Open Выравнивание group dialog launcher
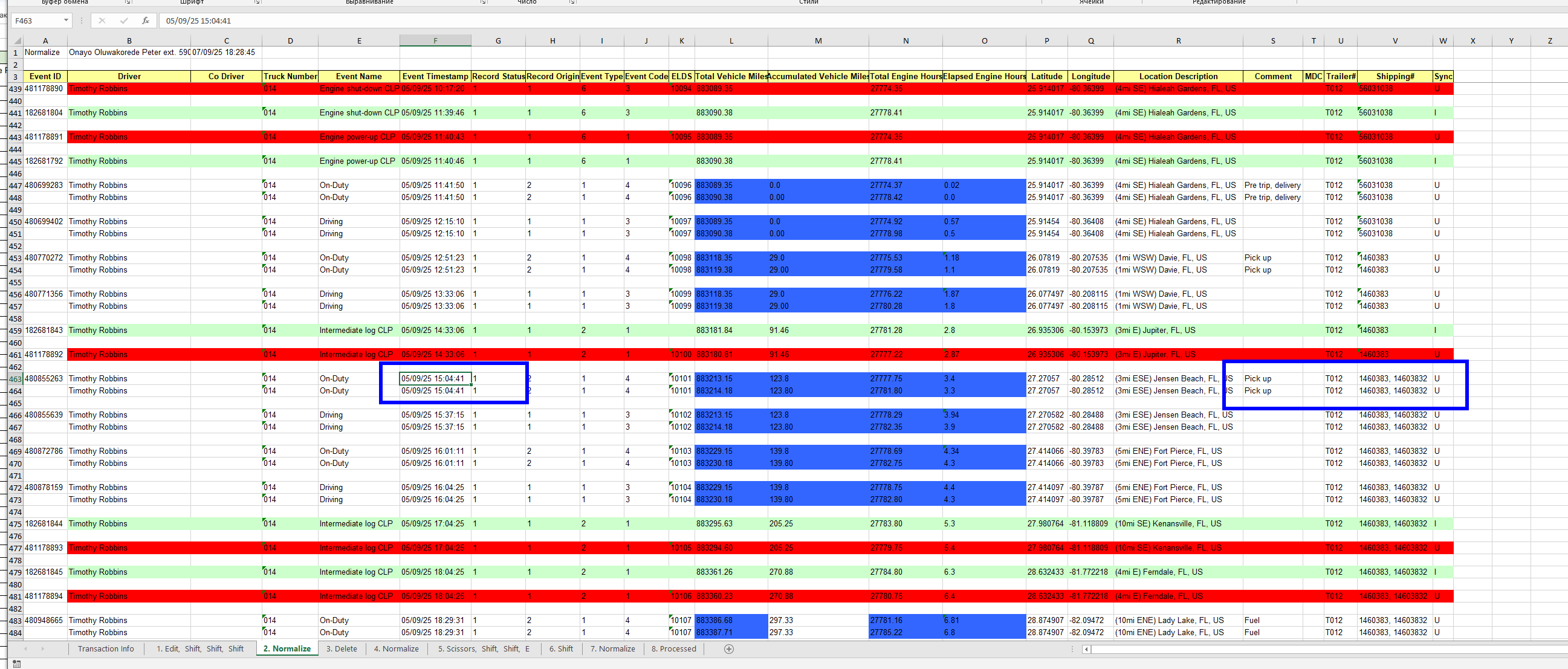This screenshot has width=1568, height=669. [484, 2]
